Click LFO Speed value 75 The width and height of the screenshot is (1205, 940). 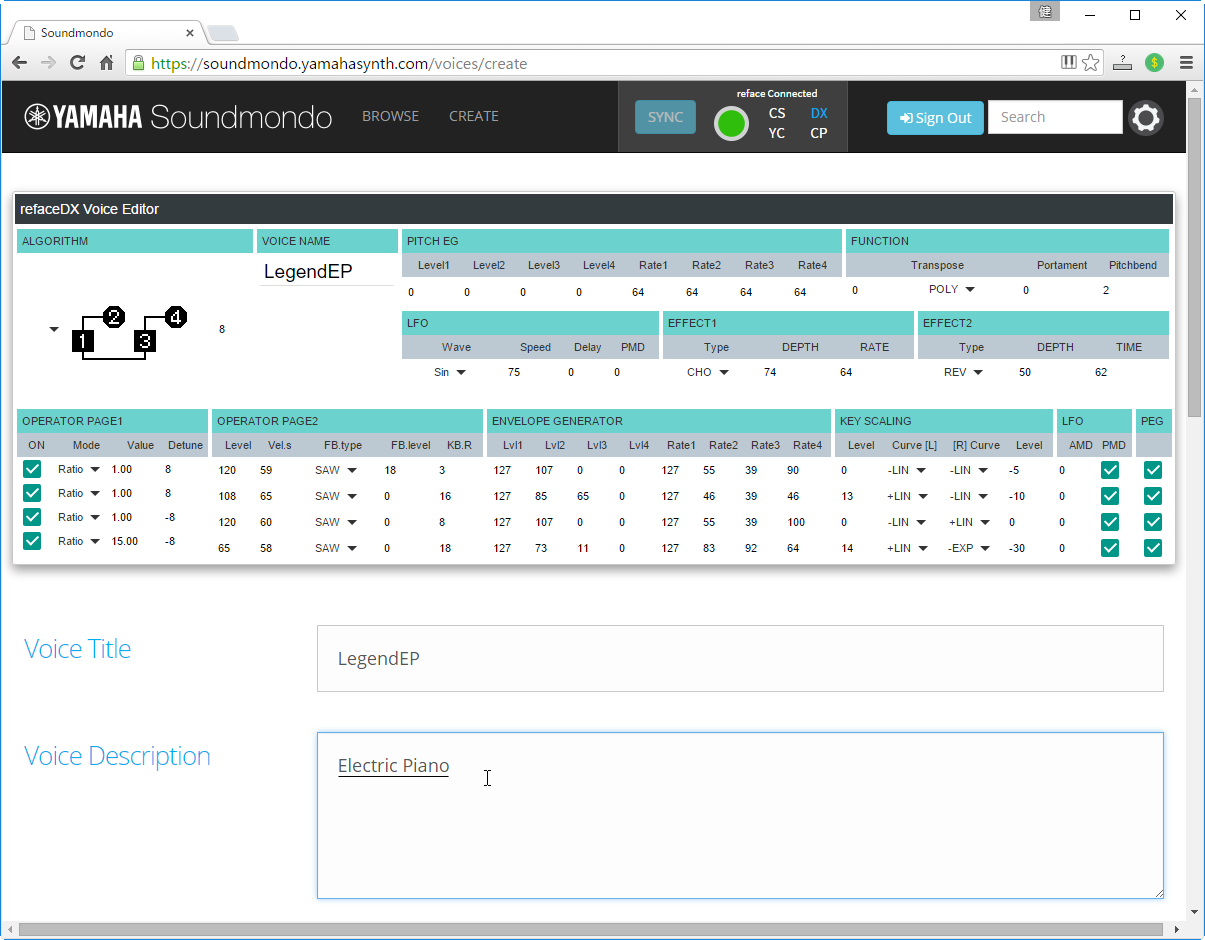coord(514,372)
